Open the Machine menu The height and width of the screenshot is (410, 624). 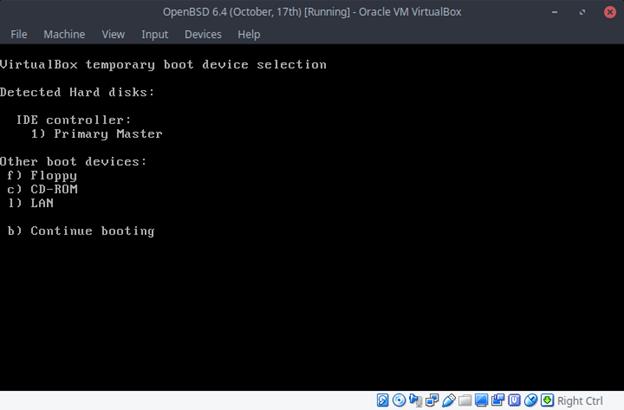pos(64,34)
